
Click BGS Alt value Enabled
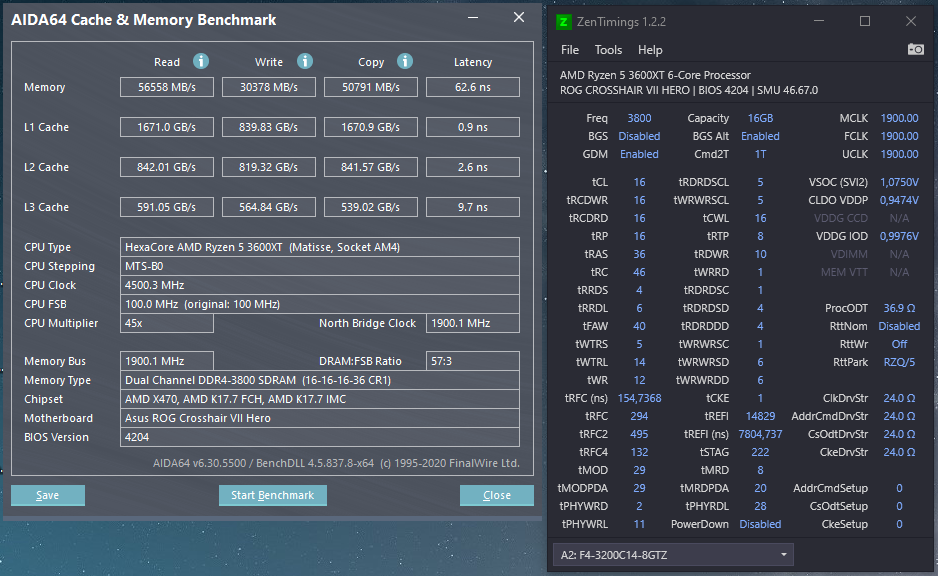(x=760, y=136)
